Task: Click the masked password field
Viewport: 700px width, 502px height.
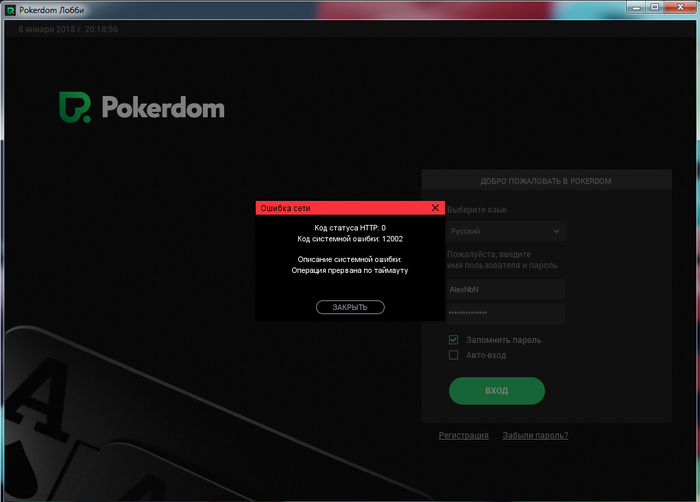Action: click(506, 314)
